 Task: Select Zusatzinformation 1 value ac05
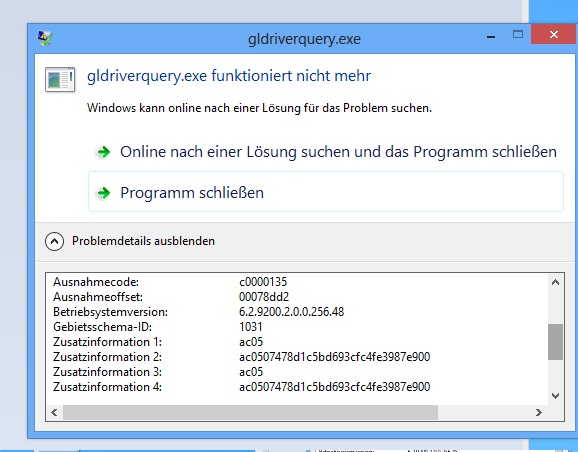tap(251, 342)
